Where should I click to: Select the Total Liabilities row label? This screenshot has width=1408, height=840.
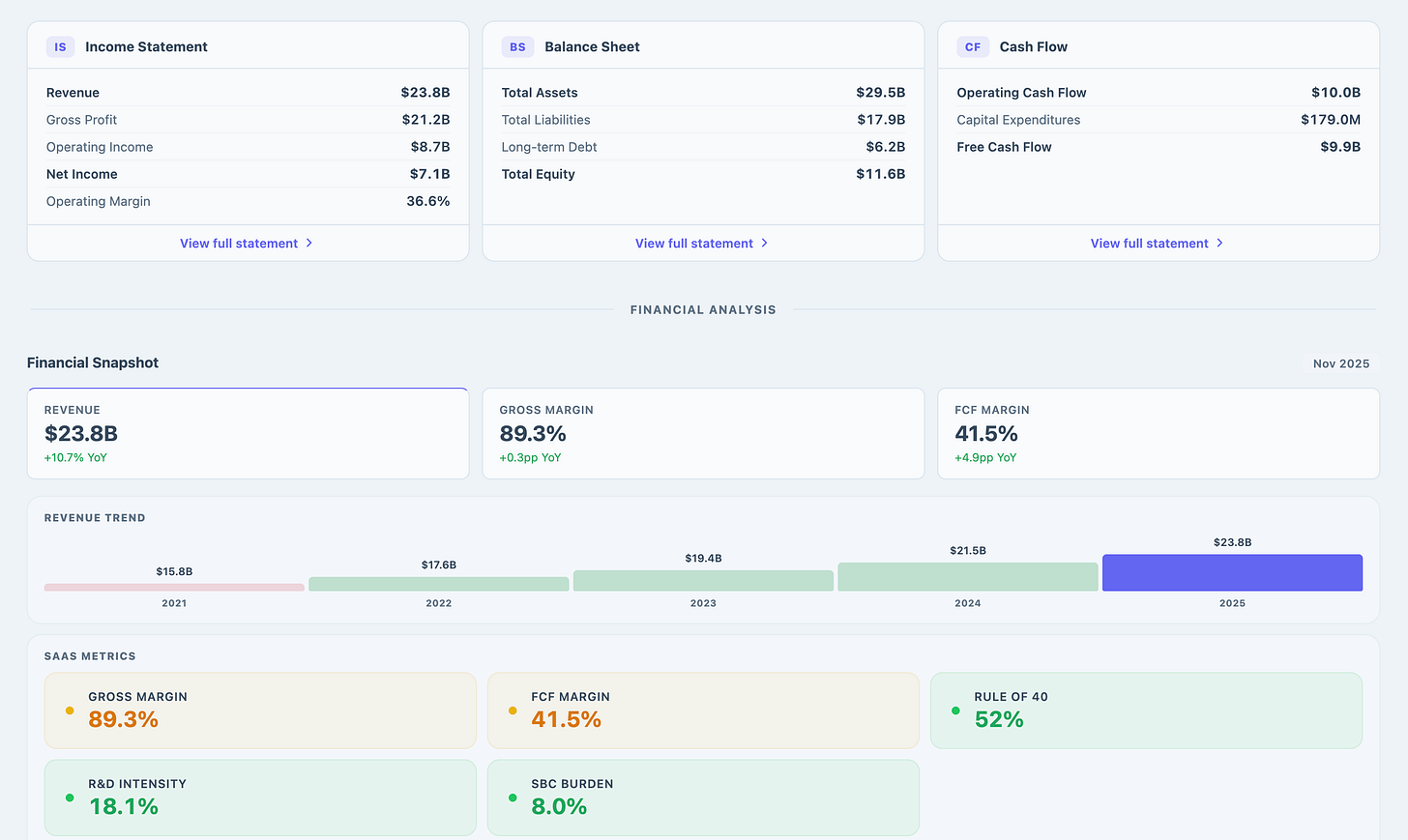(x=546, y=120)
